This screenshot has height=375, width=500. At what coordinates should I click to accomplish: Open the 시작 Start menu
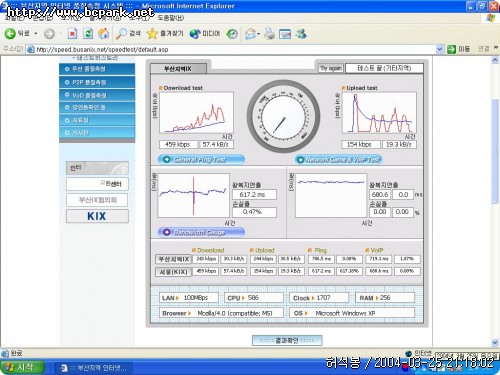click(x=22, y=367)
